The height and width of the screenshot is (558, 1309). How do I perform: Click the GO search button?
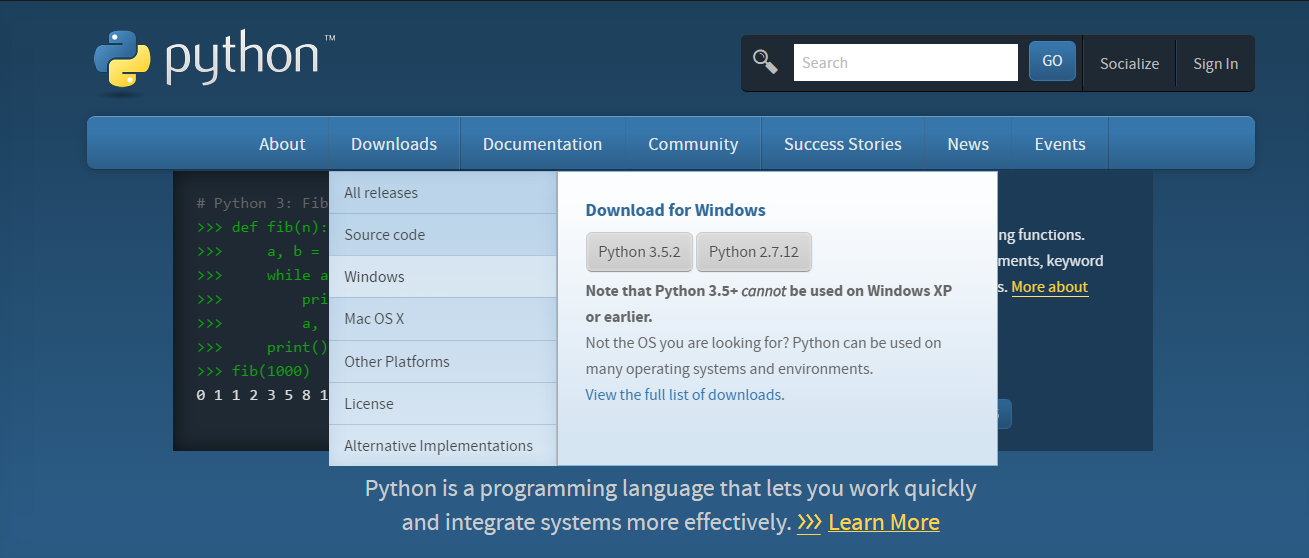[1052, 61]
